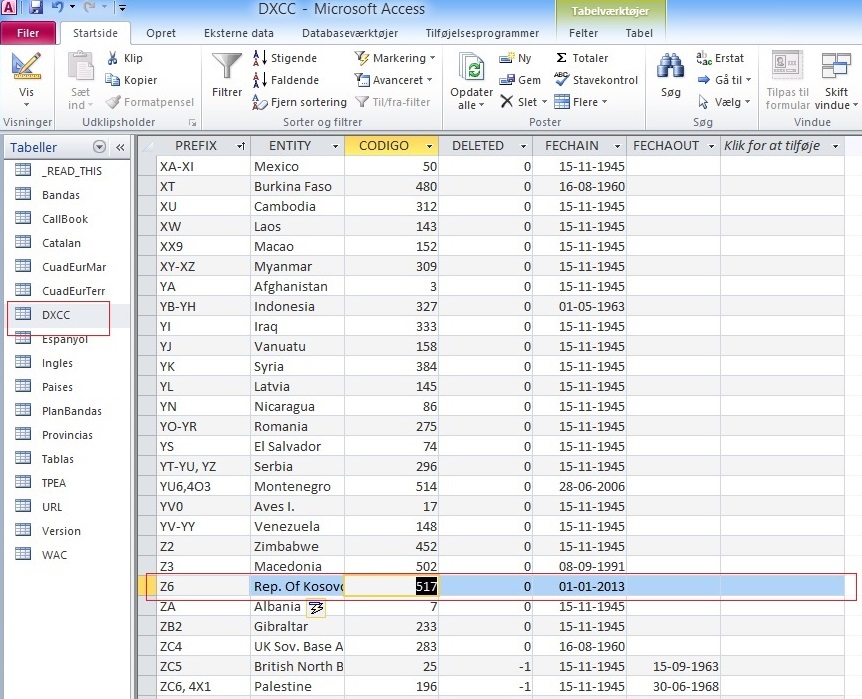Open the Filer tab

tap(28, 33)
